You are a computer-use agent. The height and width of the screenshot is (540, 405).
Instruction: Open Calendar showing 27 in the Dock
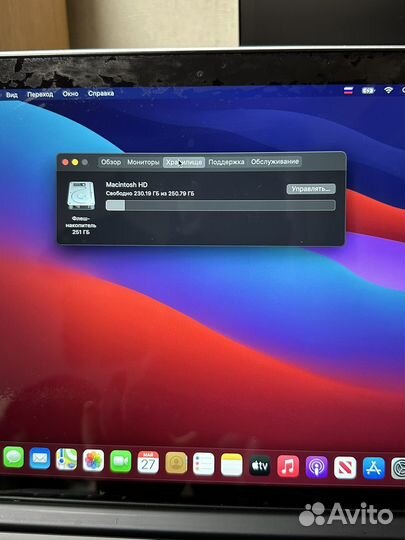pos(148,462)
